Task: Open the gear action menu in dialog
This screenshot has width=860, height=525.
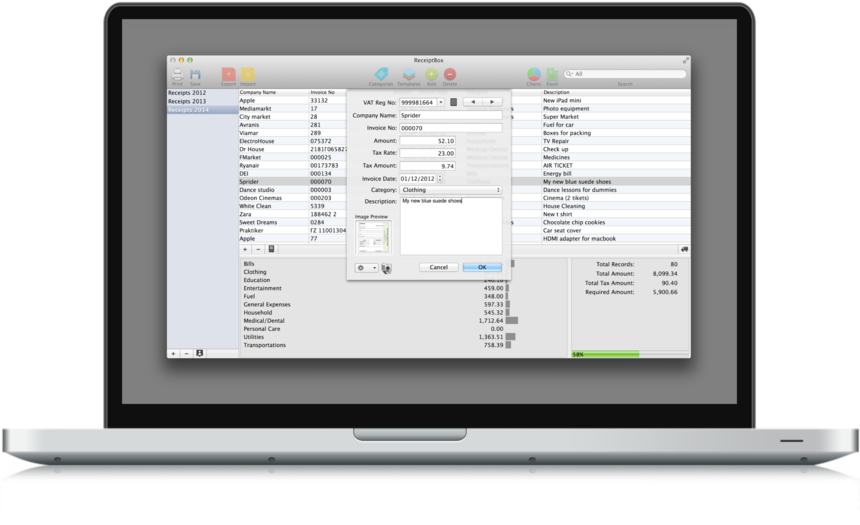Action: click(x=366, y=268)
